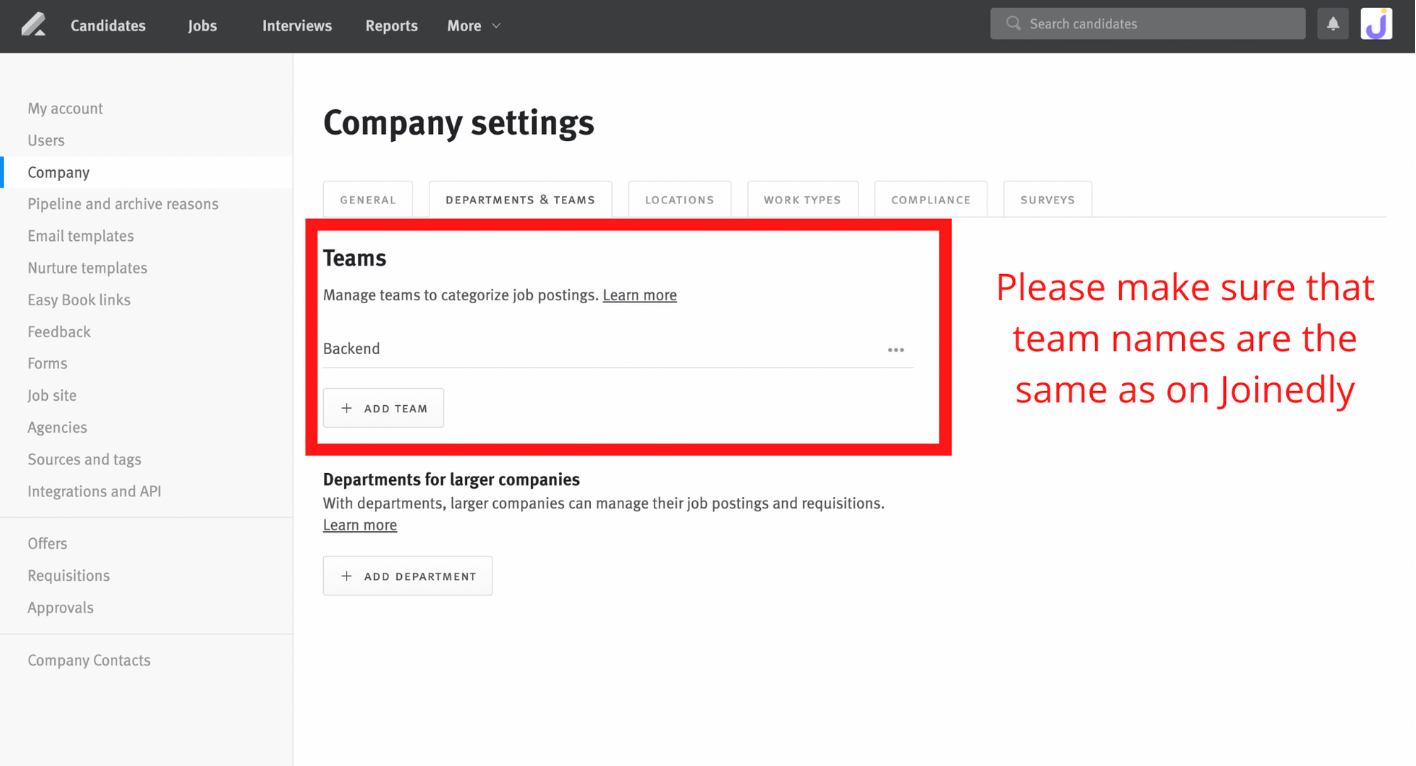The image size is (1416, 766).
Task: Open notifications via the bell icon
Action: (1332, 23)
